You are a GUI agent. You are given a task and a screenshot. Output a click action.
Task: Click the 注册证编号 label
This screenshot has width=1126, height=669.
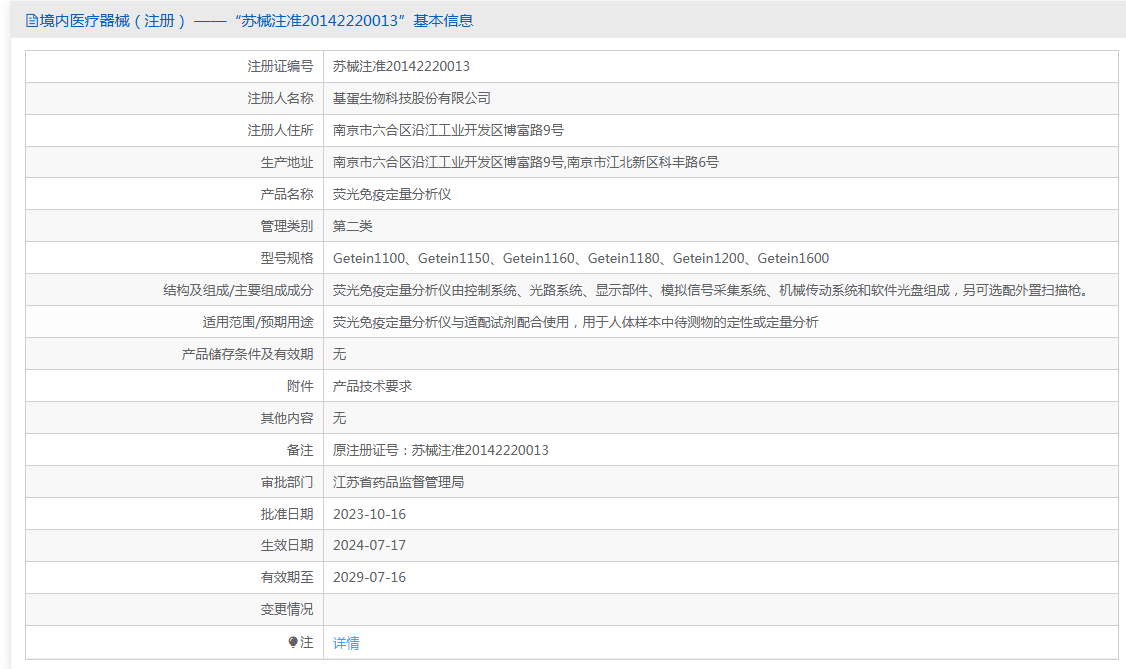click(280, 66)
